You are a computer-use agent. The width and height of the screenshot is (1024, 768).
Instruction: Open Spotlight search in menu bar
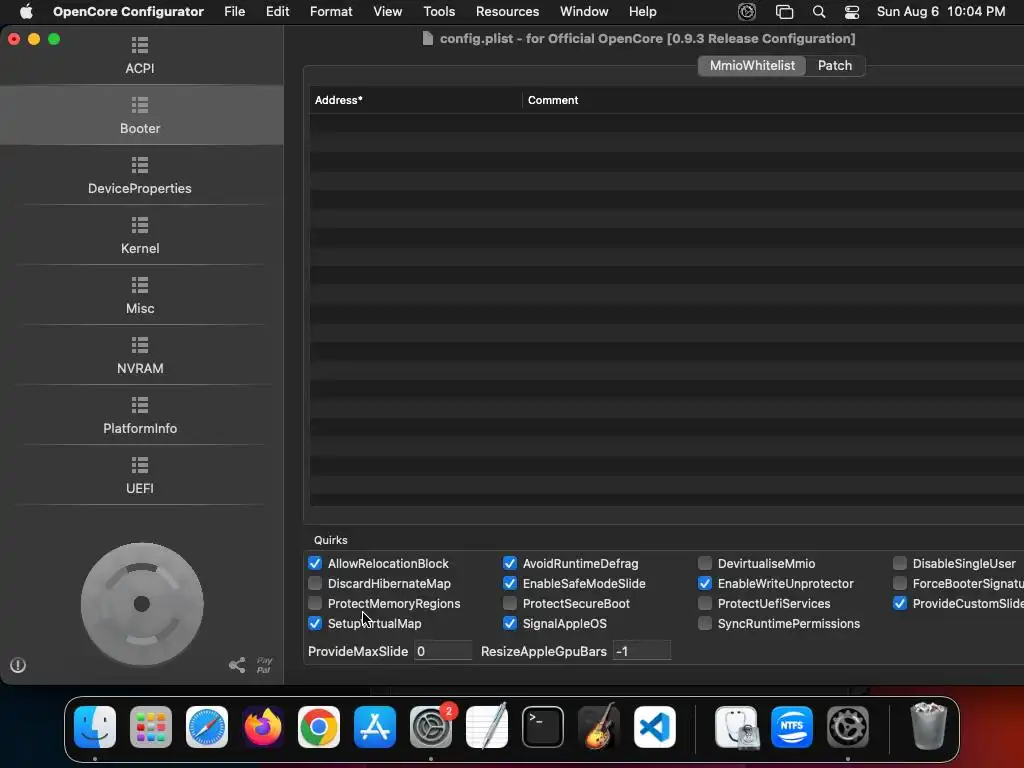point(818,12)
